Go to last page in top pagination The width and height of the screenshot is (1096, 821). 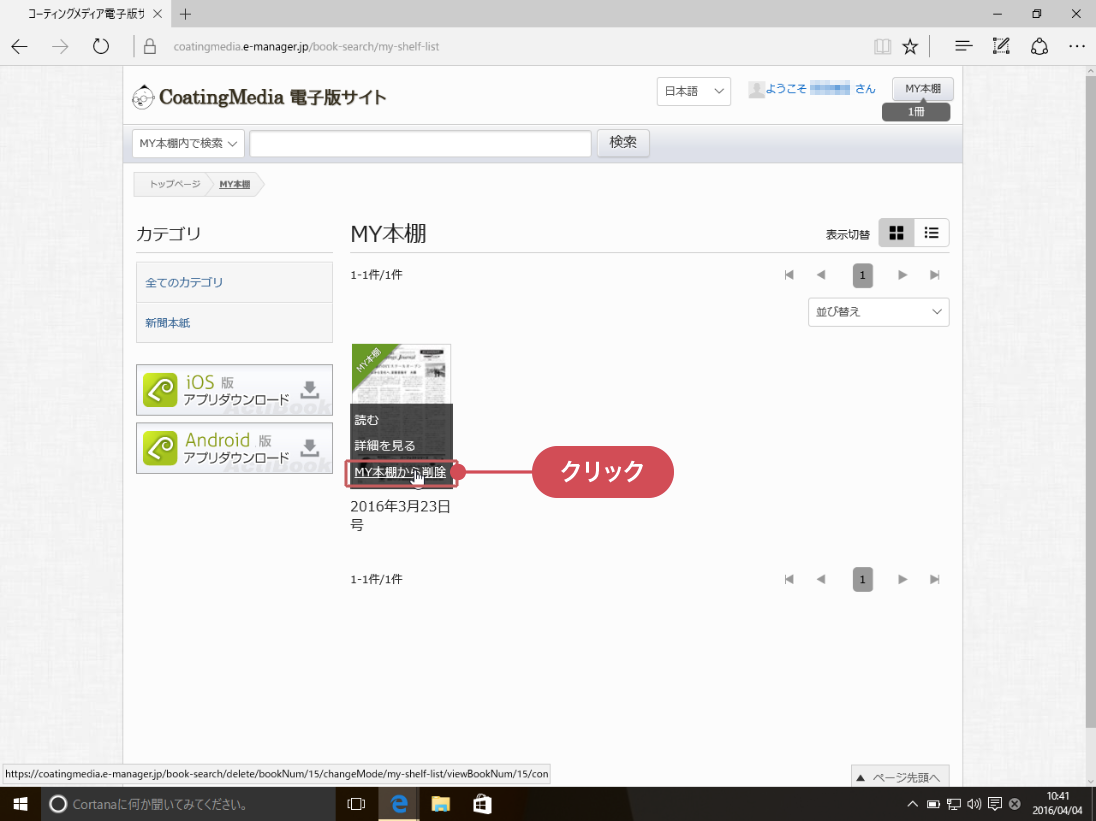click(935, 275)
